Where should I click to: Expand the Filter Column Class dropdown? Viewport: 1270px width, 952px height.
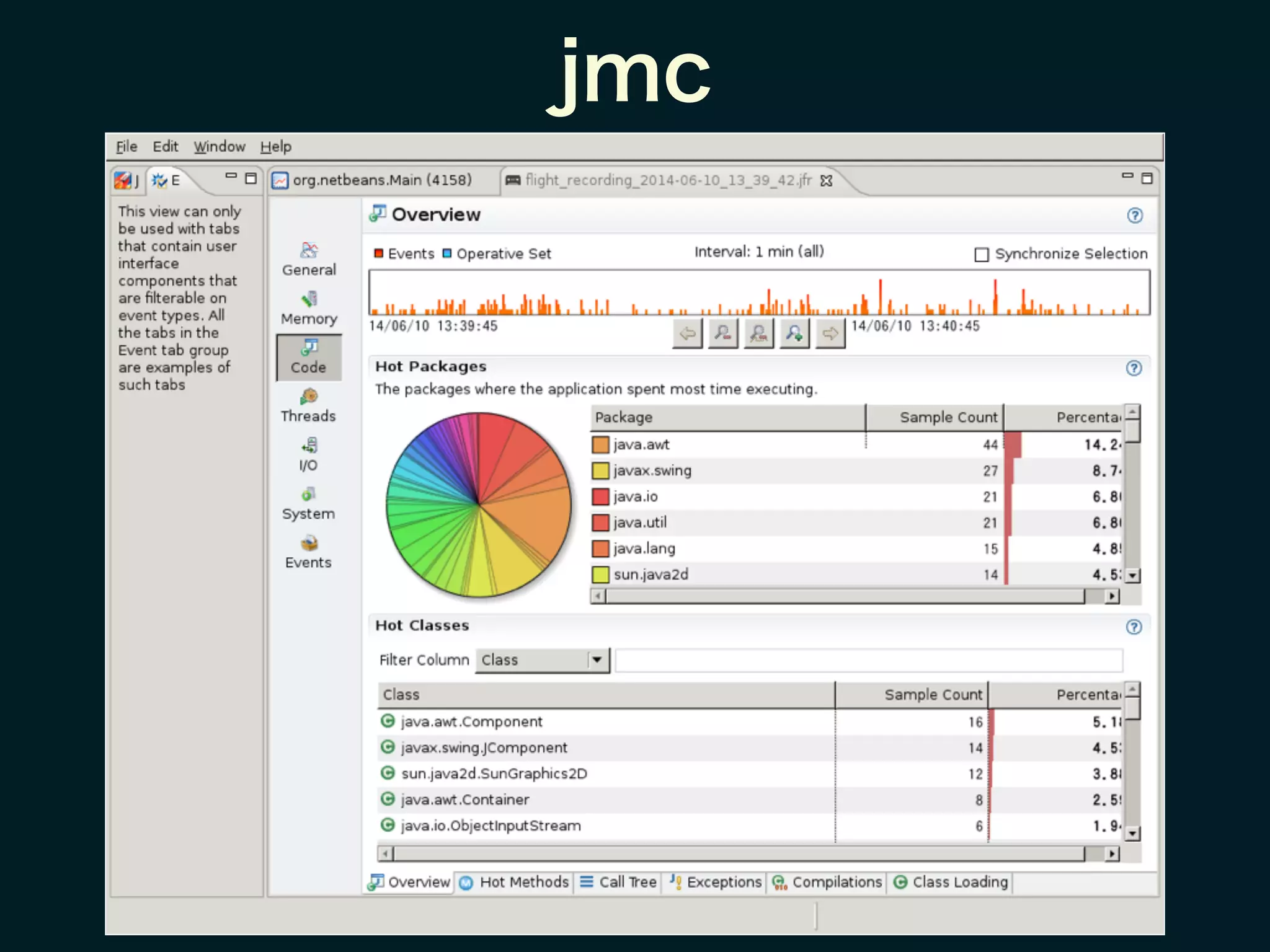597,659
